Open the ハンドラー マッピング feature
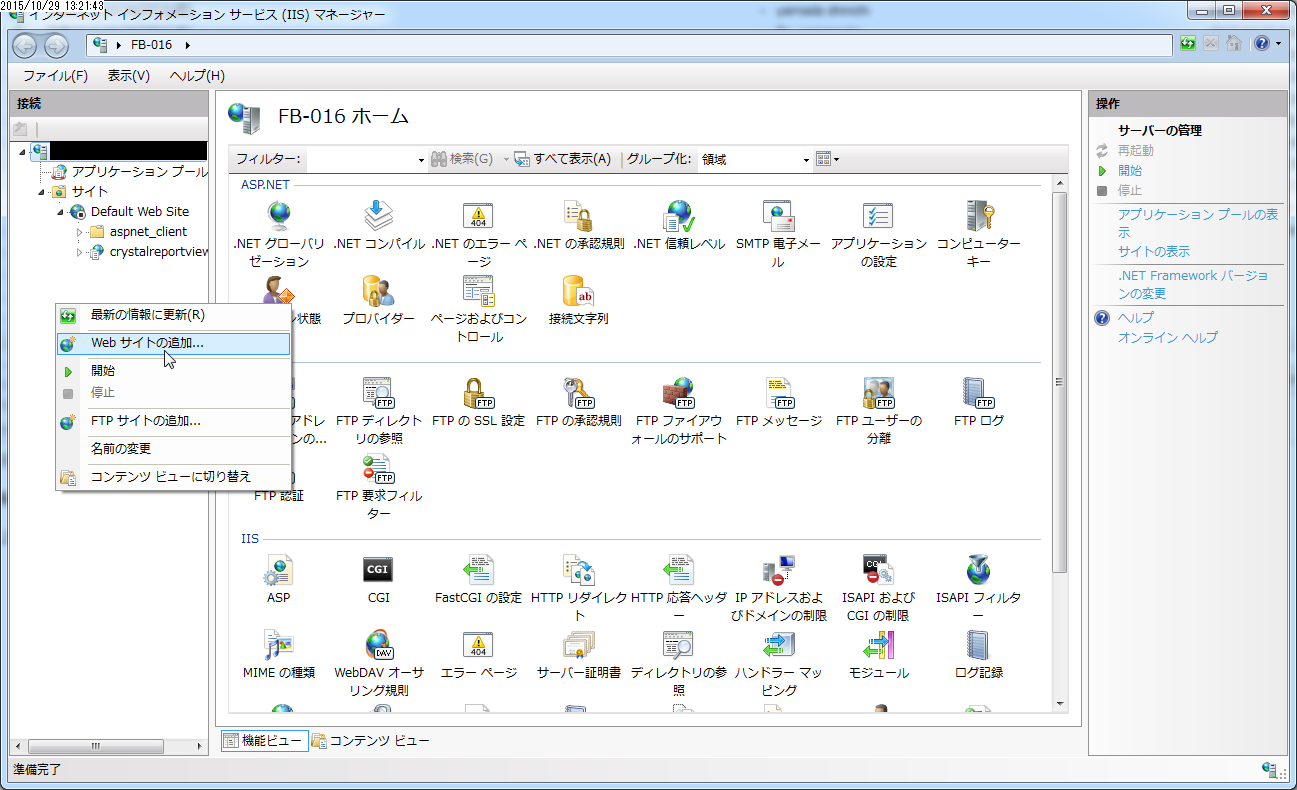The width and height of the screenshot is (1297, 790). [778, 663]
